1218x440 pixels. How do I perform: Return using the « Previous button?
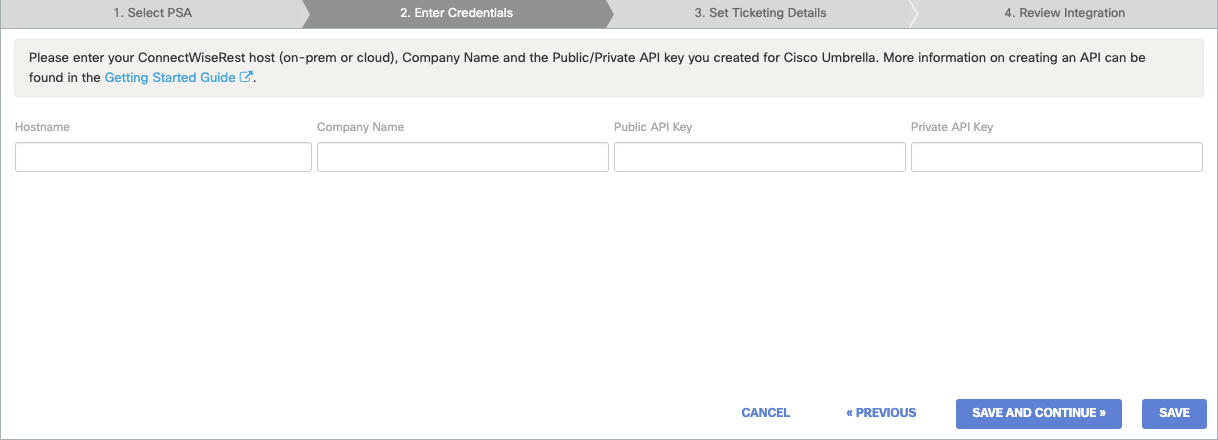pyautogui.click(x=881, y=413)
